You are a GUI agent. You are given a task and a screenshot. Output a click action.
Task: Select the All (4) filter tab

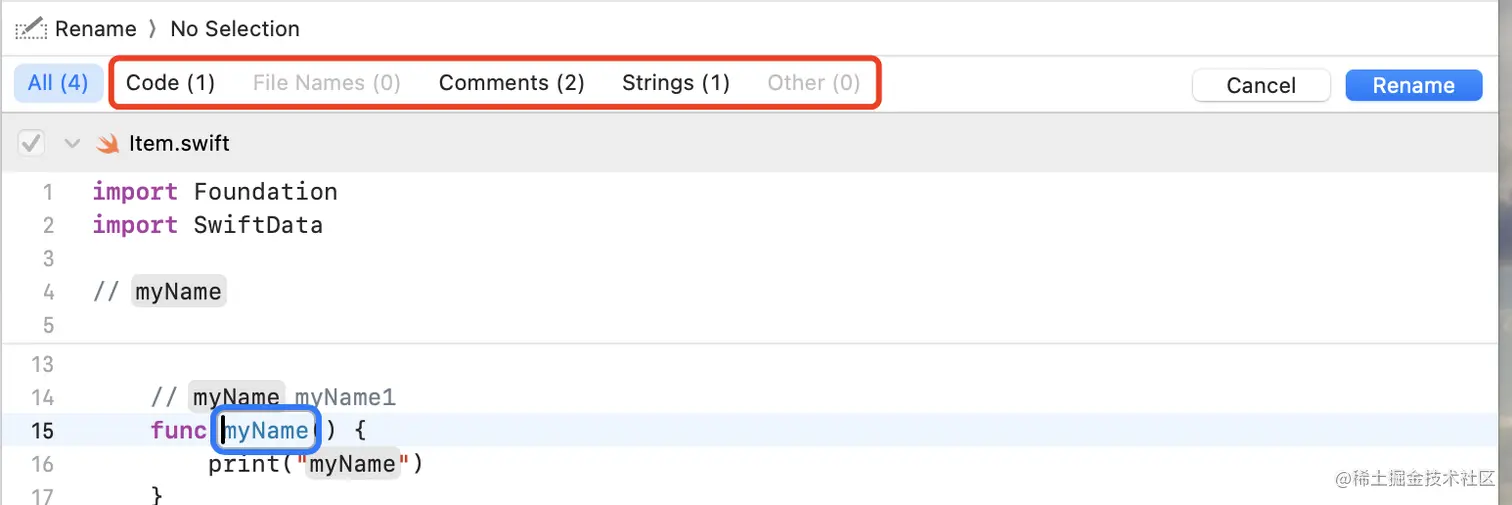pyautogui.click(x=58, y=83)
